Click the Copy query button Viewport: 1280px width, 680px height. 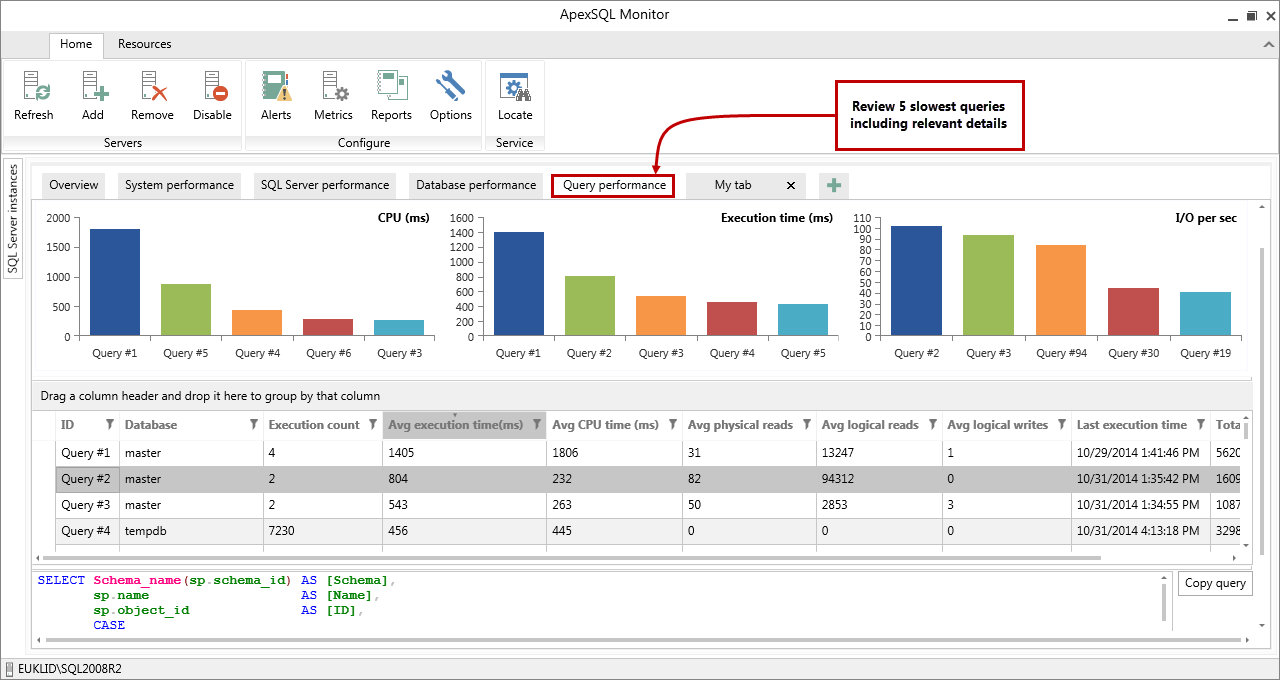coord(1215,583)
